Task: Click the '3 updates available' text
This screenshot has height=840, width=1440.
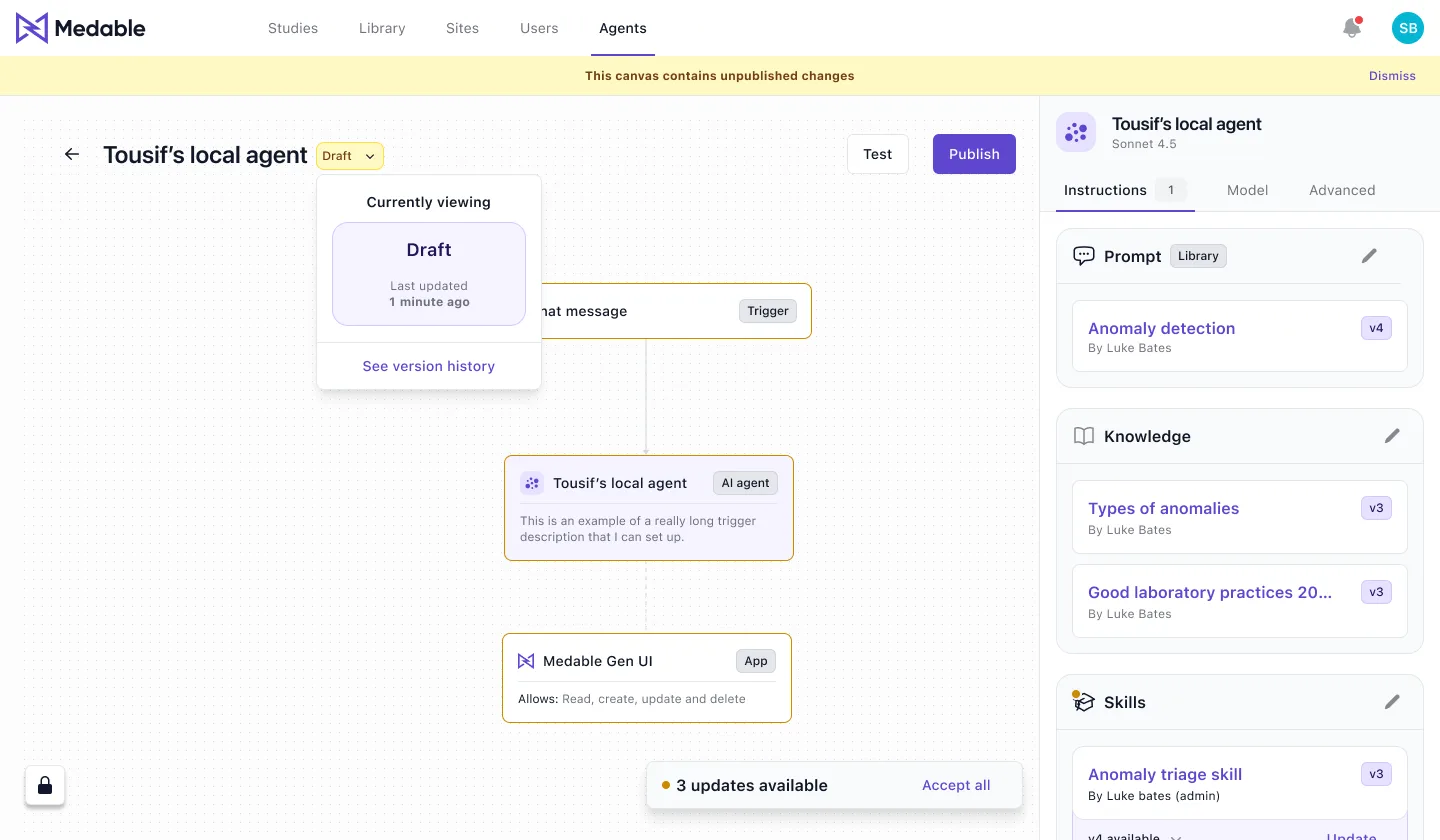Action: click(752, 785)
